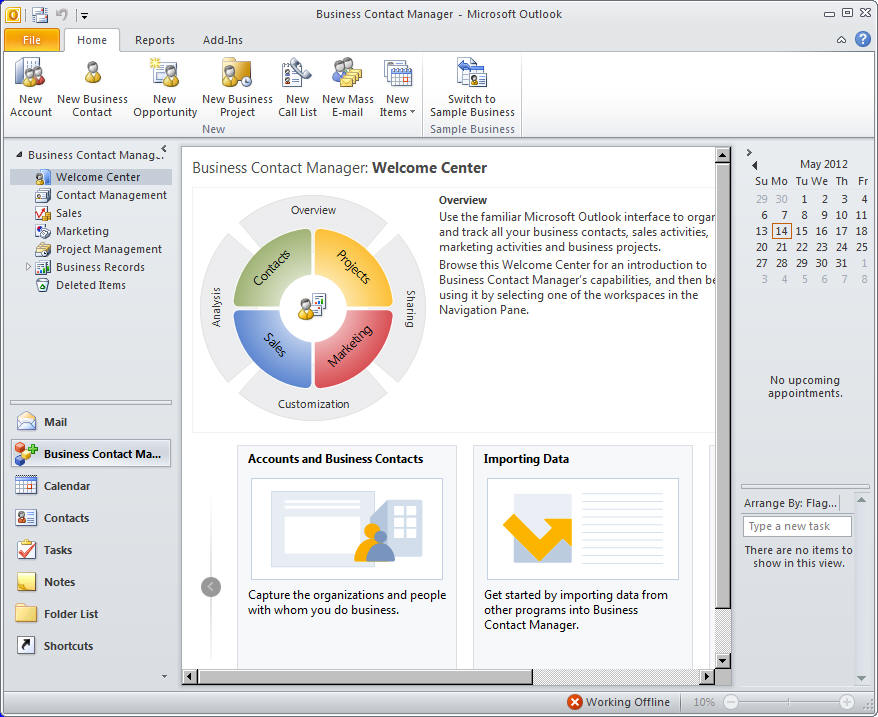
Task: Open Accounts and Business Contacts thumbnail
Action: click(347, 529)
